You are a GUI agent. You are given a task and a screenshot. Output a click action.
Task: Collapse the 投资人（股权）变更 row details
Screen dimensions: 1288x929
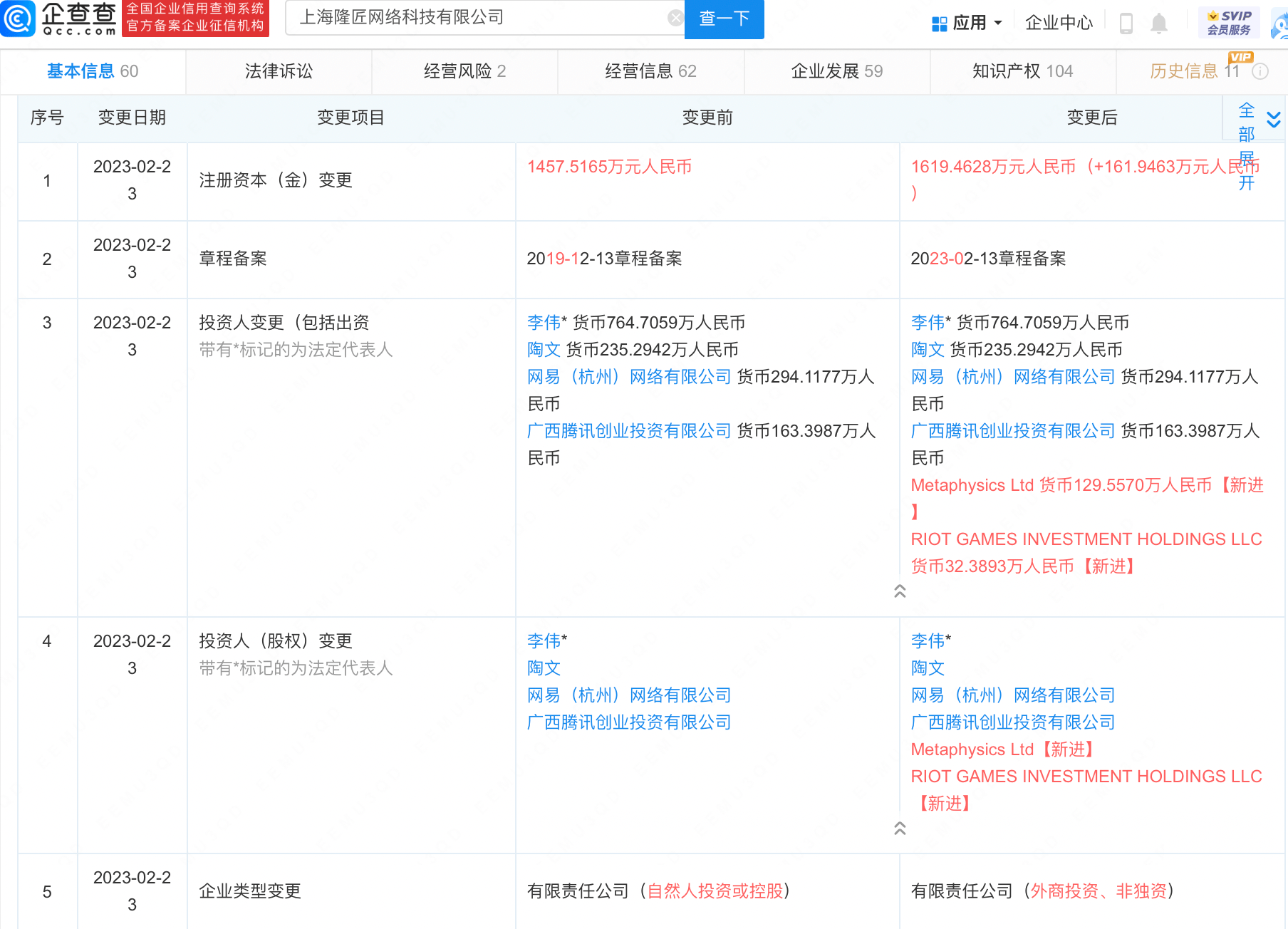coord(900,829)
